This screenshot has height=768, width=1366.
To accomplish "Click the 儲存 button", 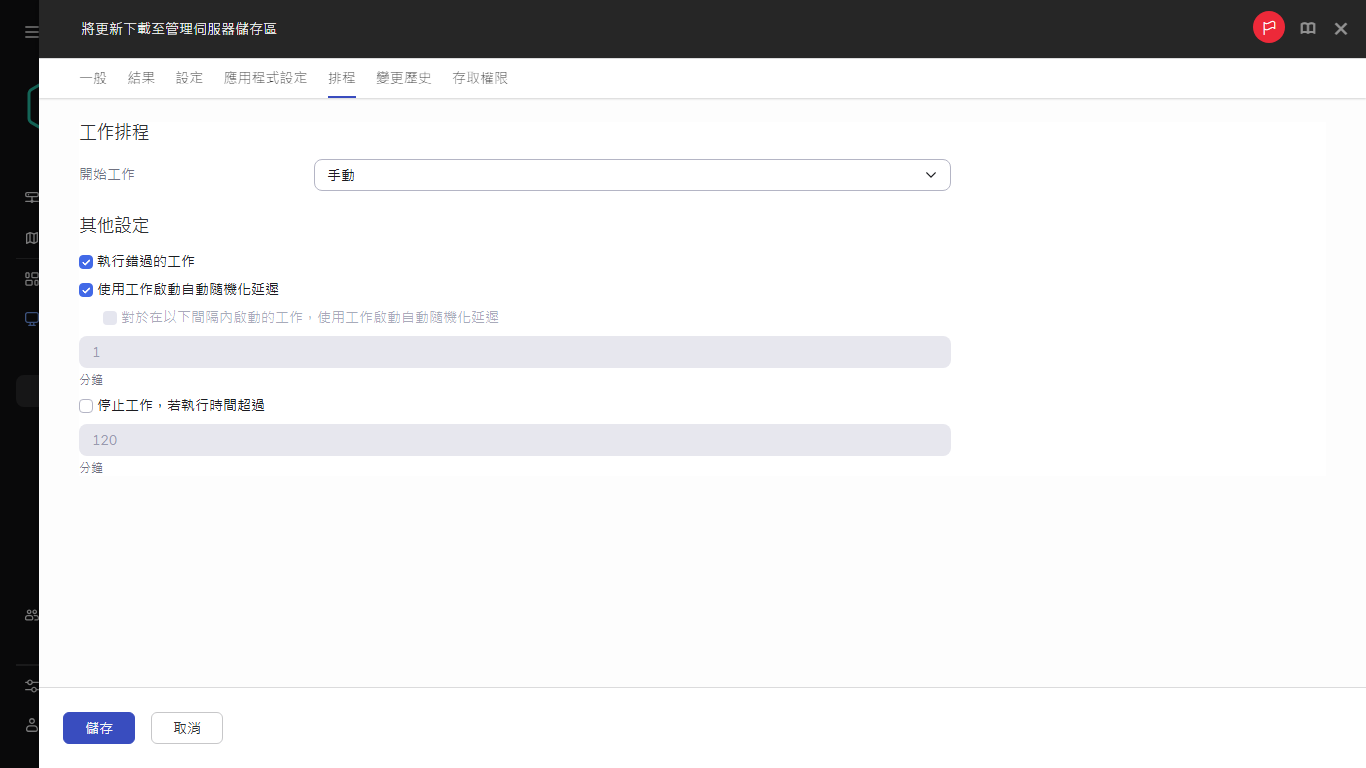I will [99, 728].
